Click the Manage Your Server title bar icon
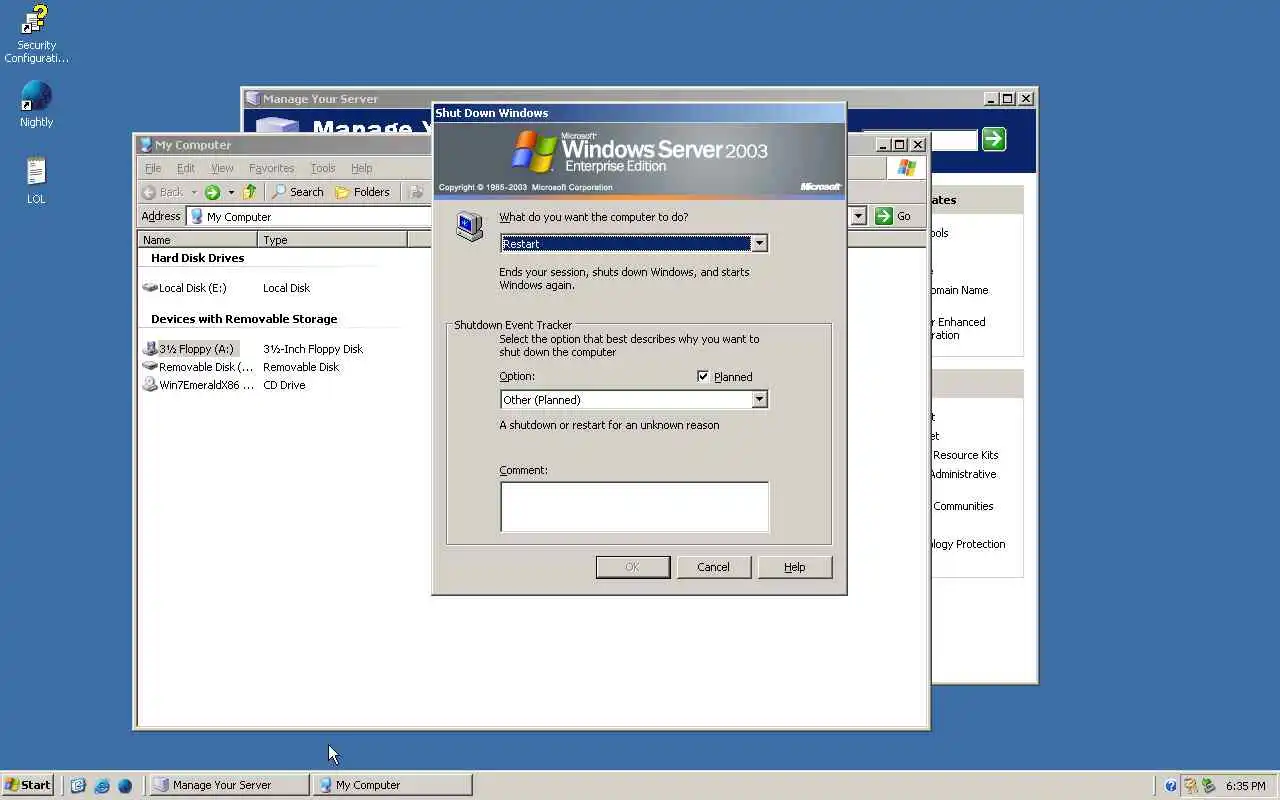 [252, 99]
